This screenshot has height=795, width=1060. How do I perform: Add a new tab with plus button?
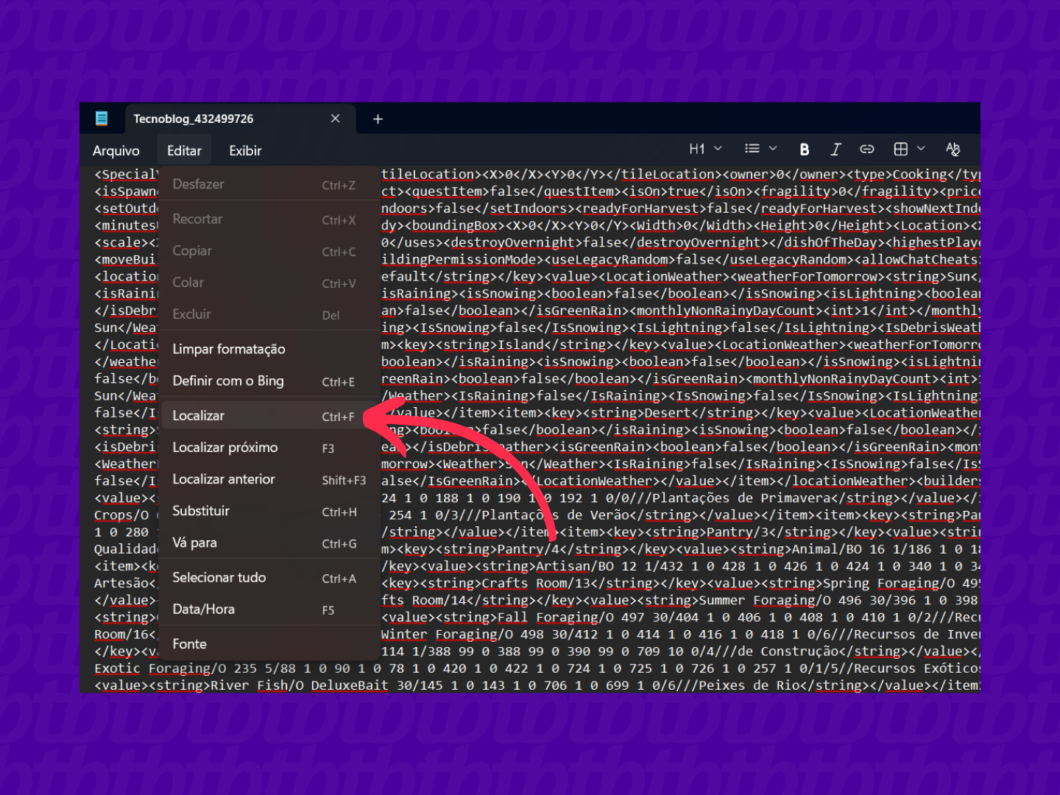(x=377, y=119)
